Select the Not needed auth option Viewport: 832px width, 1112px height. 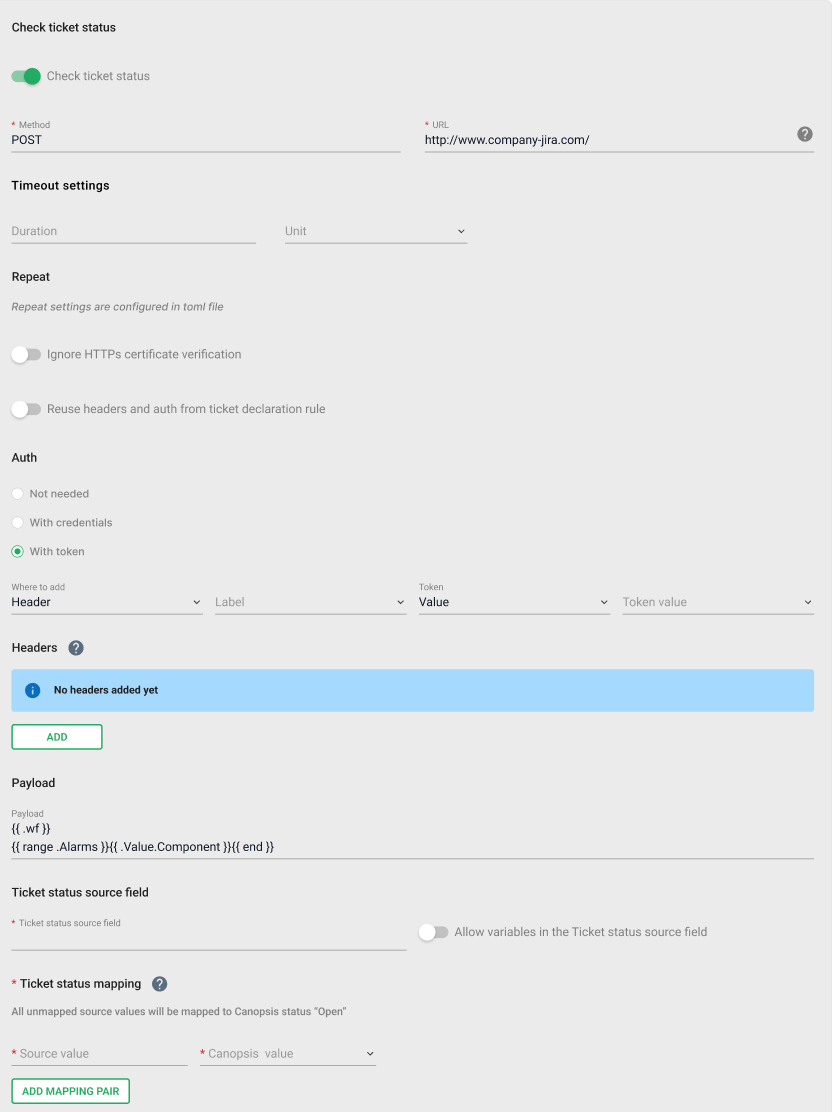pyautogui.click(x=16, y=493)
